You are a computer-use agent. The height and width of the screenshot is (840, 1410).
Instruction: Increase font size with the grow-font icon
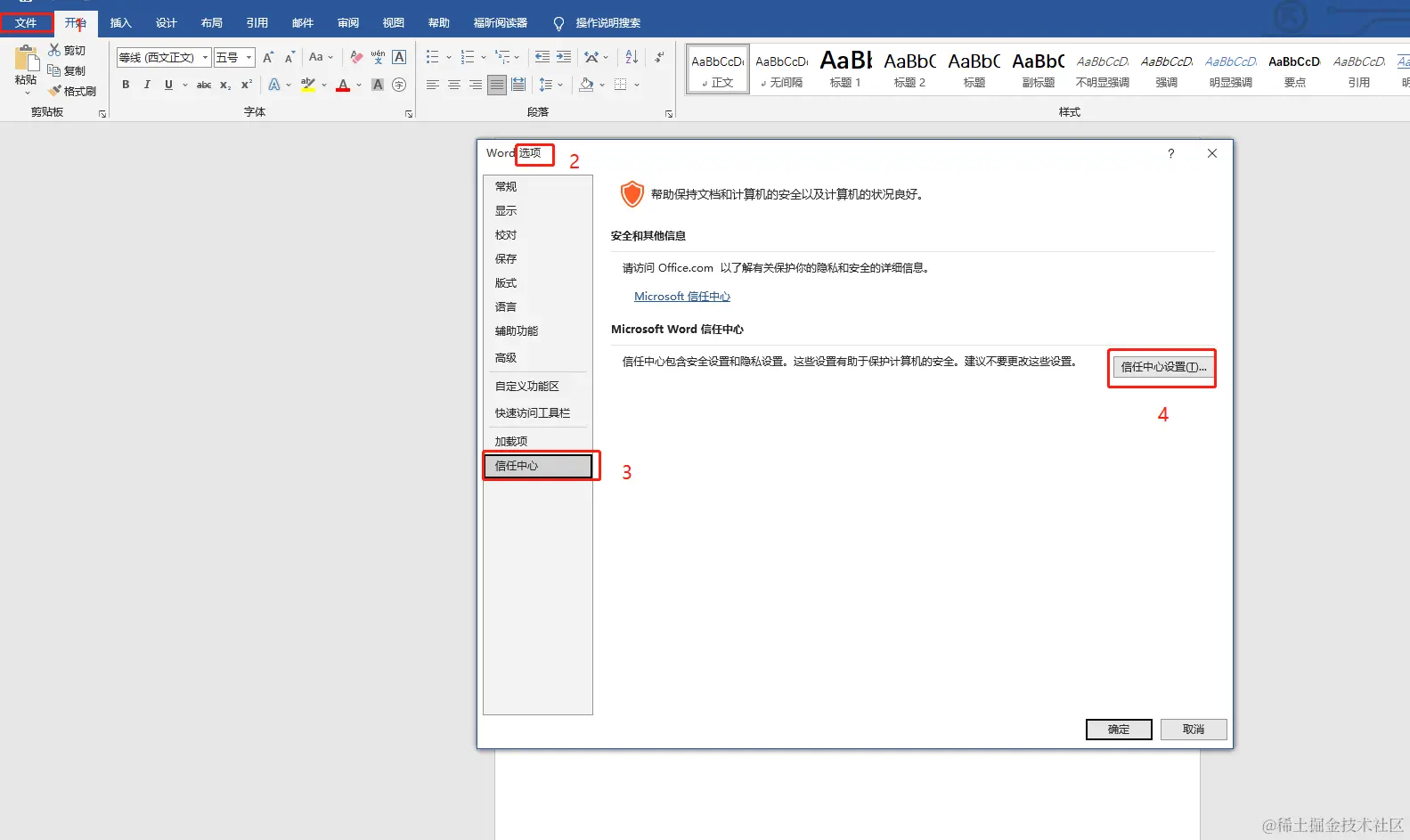coord(268,57)
